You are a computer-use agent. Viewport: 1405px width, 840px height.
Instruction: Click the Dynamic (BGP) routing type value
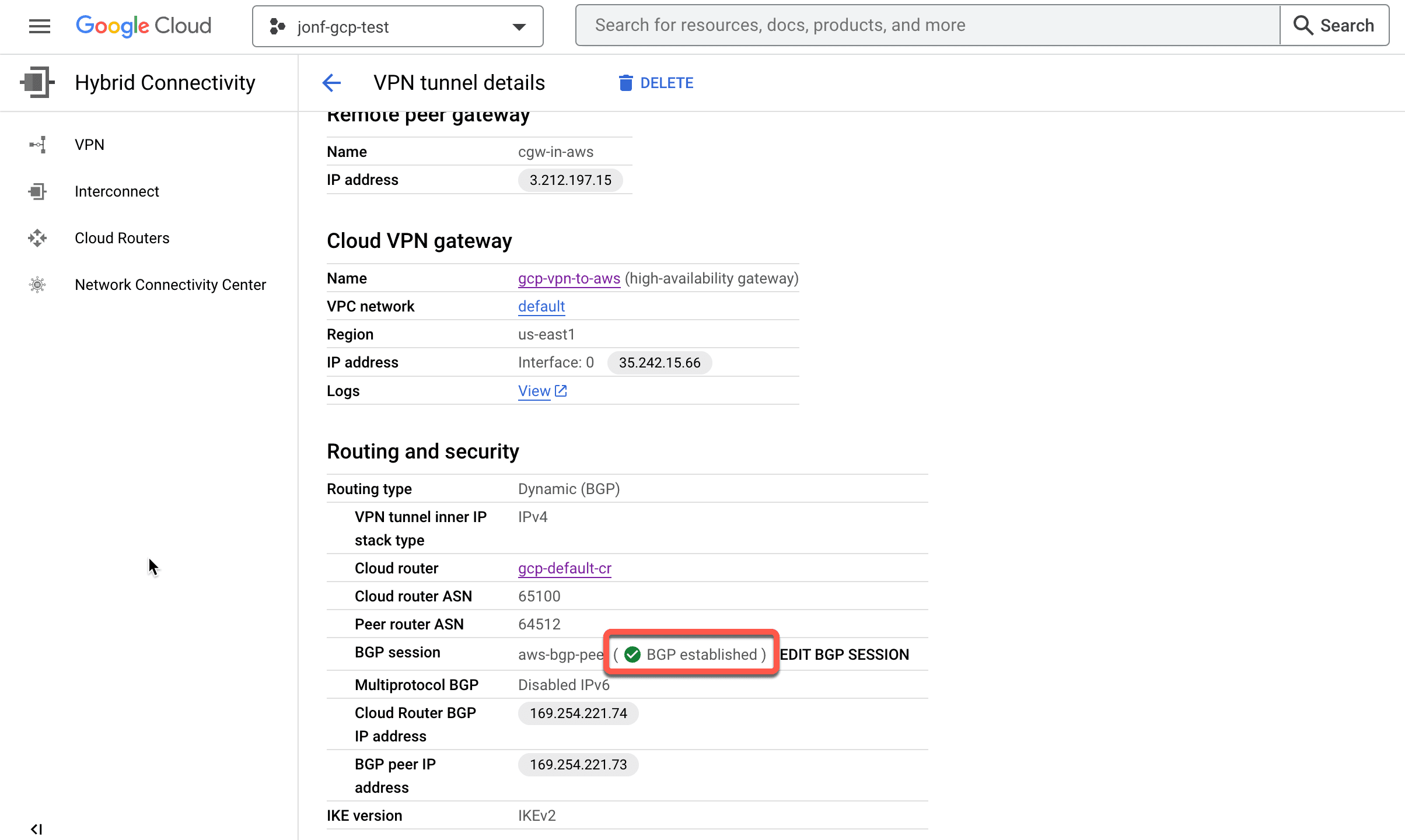(569, 489)
